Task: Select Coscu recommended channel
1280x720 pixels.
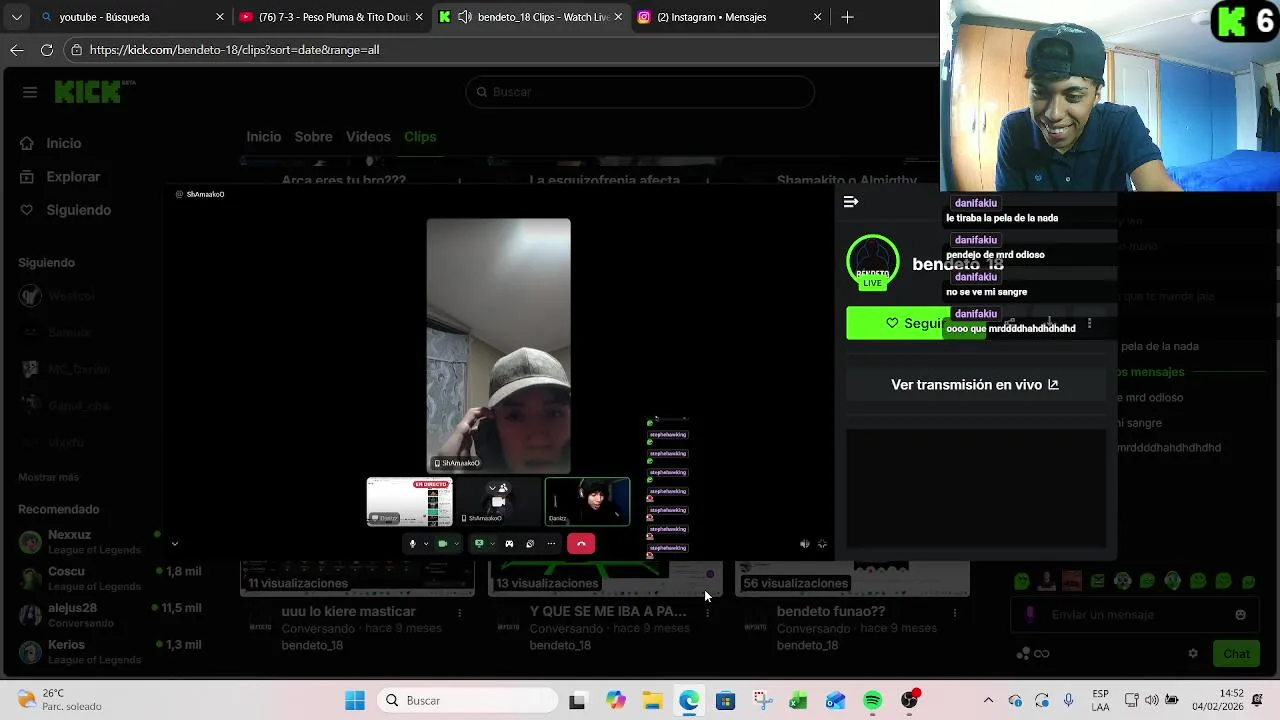Action: (x=110, y=578)
